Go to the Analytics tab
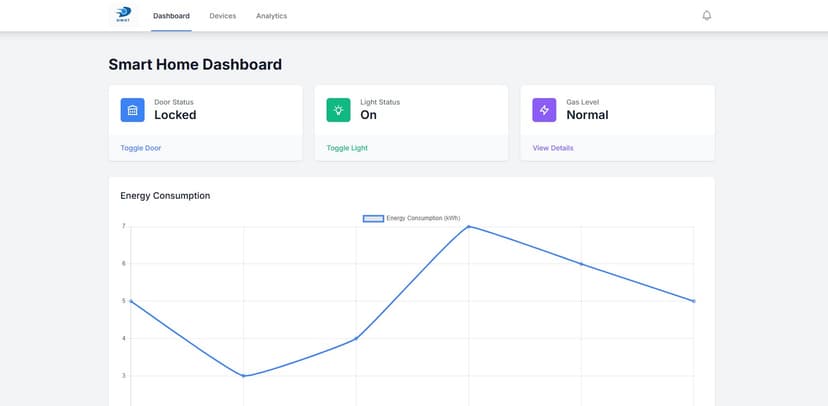Image resolution: width=828 pixels, height=406 pixels. [x=271, y=16]
